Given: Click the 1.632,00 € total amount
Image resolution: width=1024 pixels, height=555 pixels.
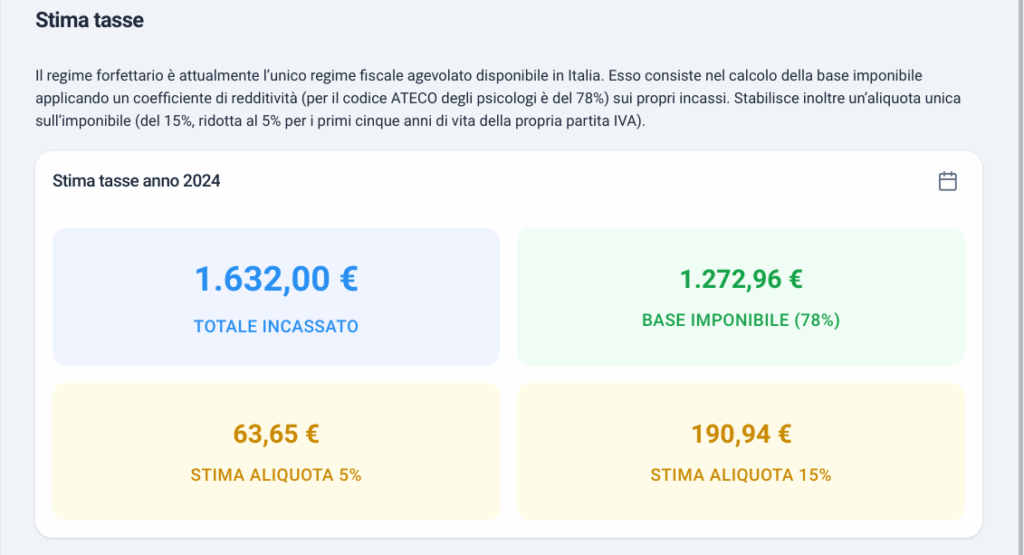Looking at the screenshot, I should coord(276,279).
